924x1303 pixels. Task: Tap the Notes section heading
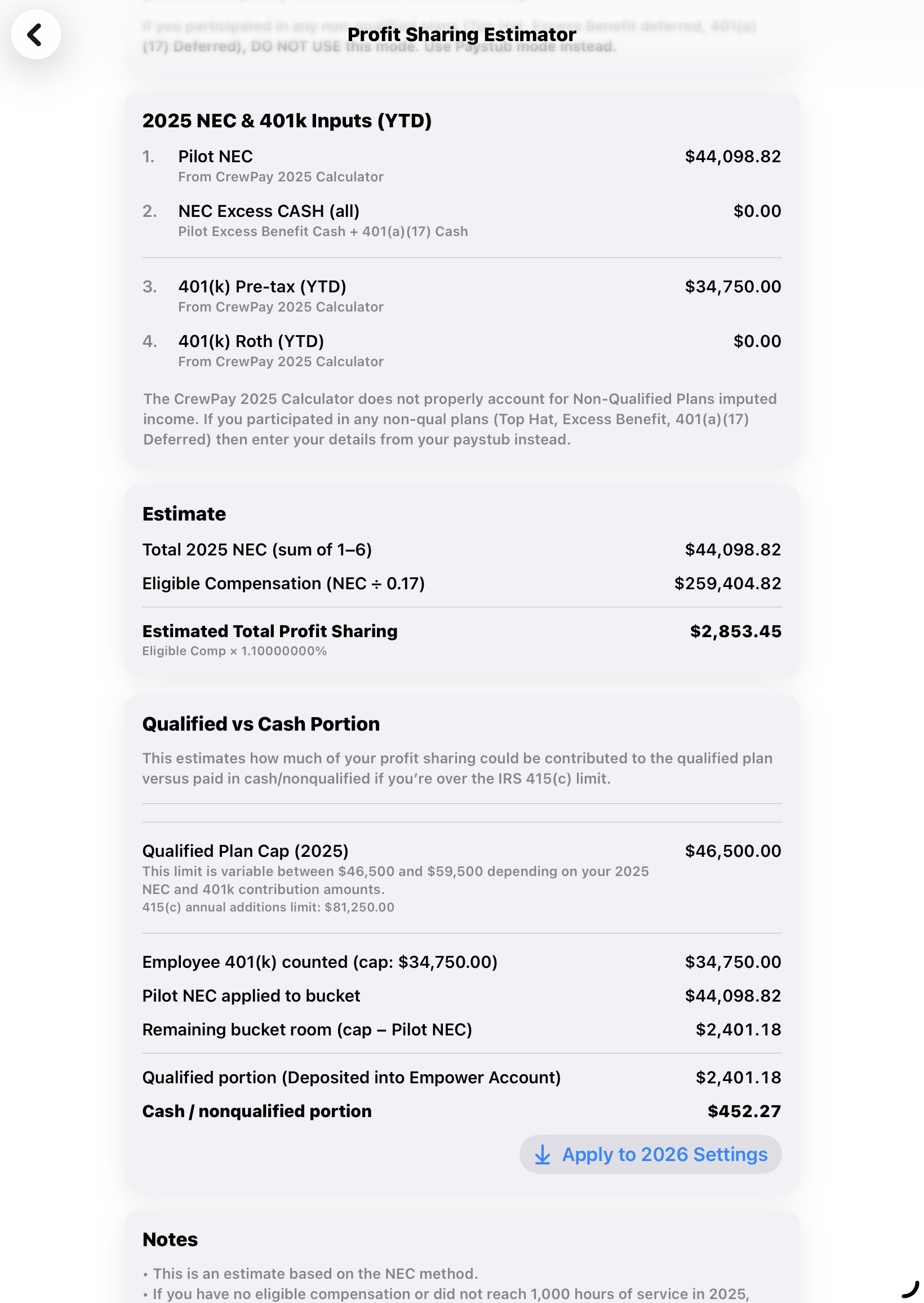tap(170, 1239)
